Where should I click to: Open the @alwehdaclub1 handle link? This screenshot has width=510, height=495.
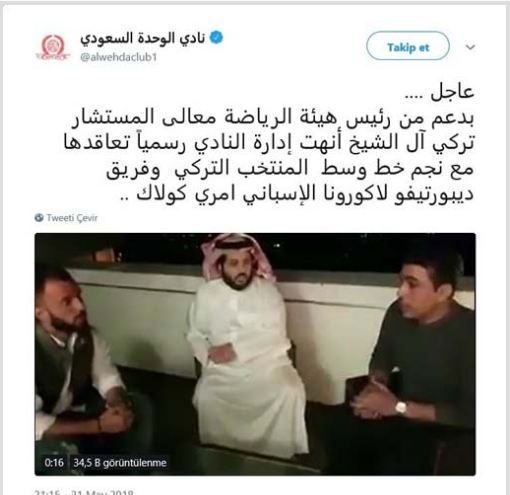tap(118, 57)
